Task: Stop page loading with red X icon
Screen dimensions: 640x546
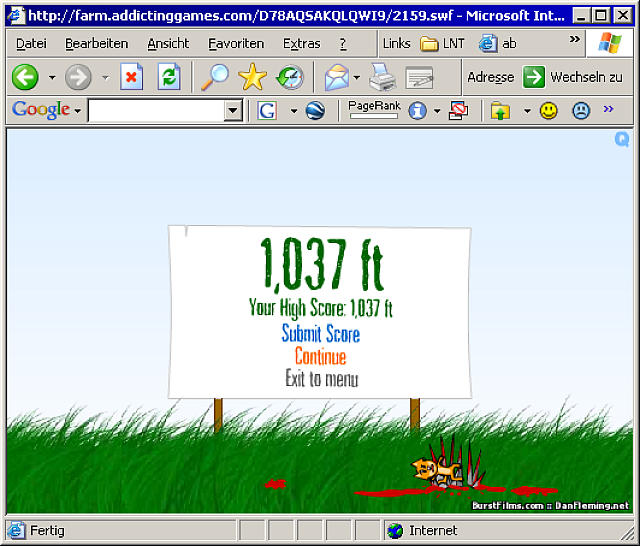Action: pyautogui.click(x=131, y=77)
